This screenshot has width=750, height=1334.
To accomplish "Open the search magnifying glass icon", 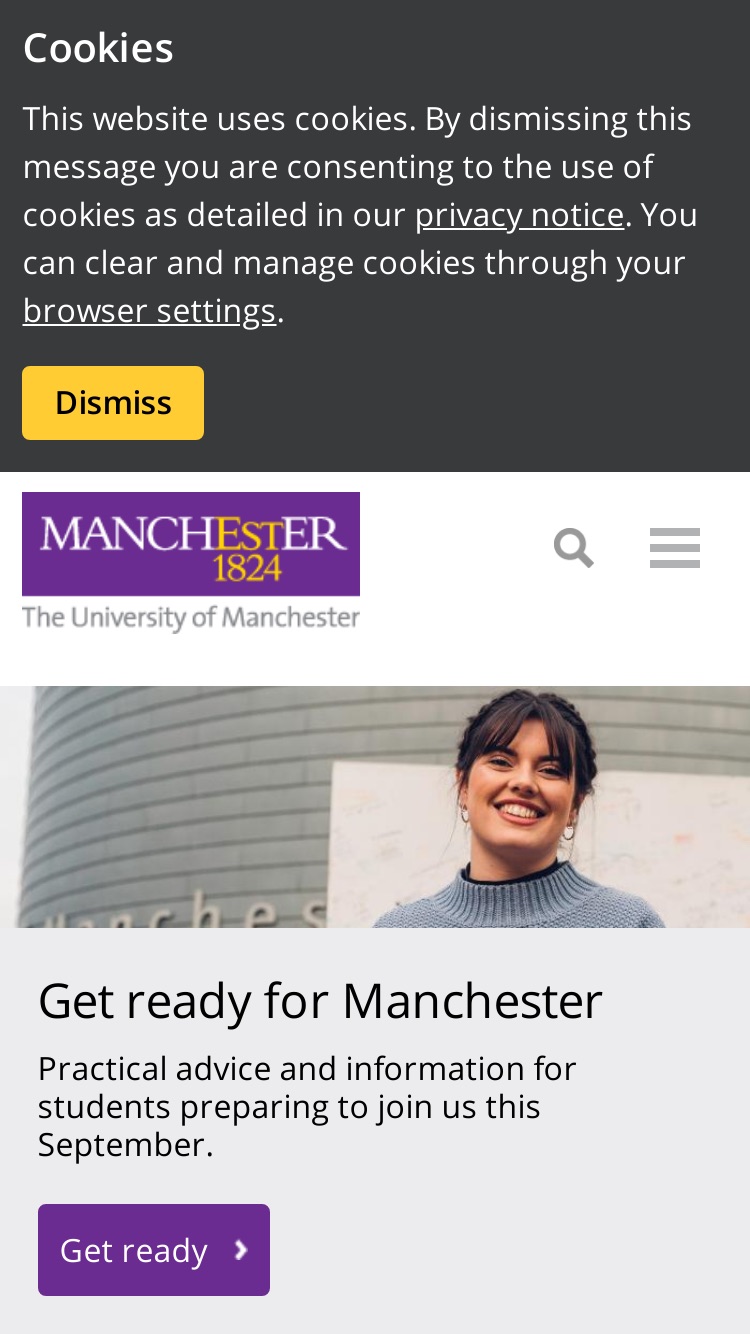I will pyautogui.click(x=573, y=548).
